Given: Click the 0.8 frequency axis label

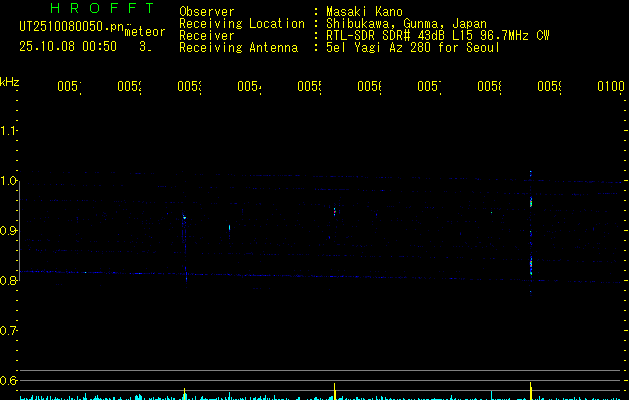Looking at the screenshot, I should point(10,281).
